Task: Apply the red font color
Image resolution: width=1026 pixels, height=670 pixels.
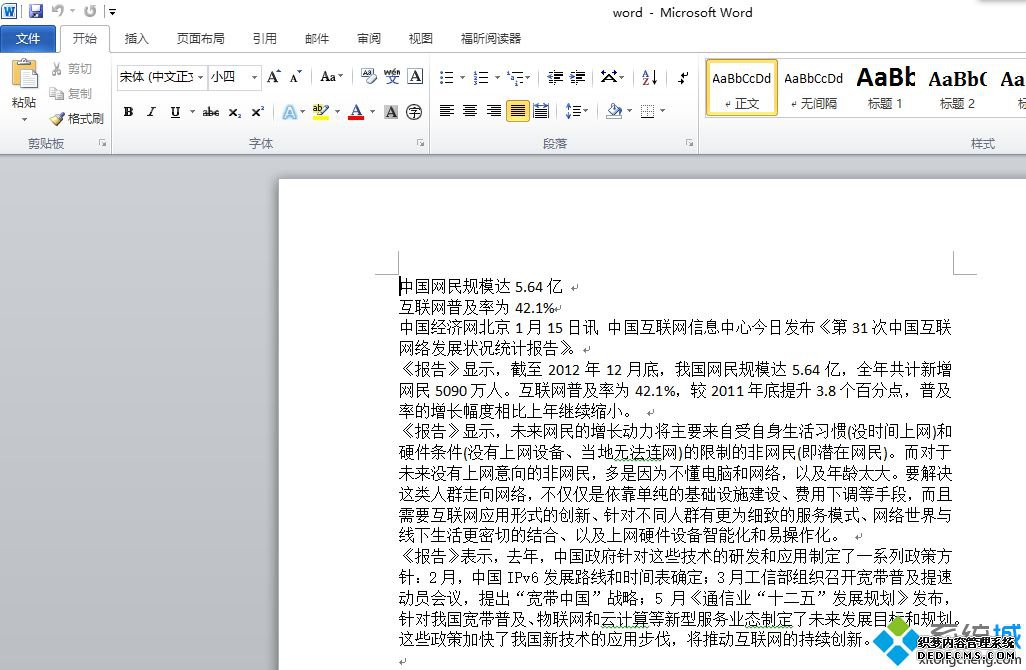Action: click(x=356, y=112)
